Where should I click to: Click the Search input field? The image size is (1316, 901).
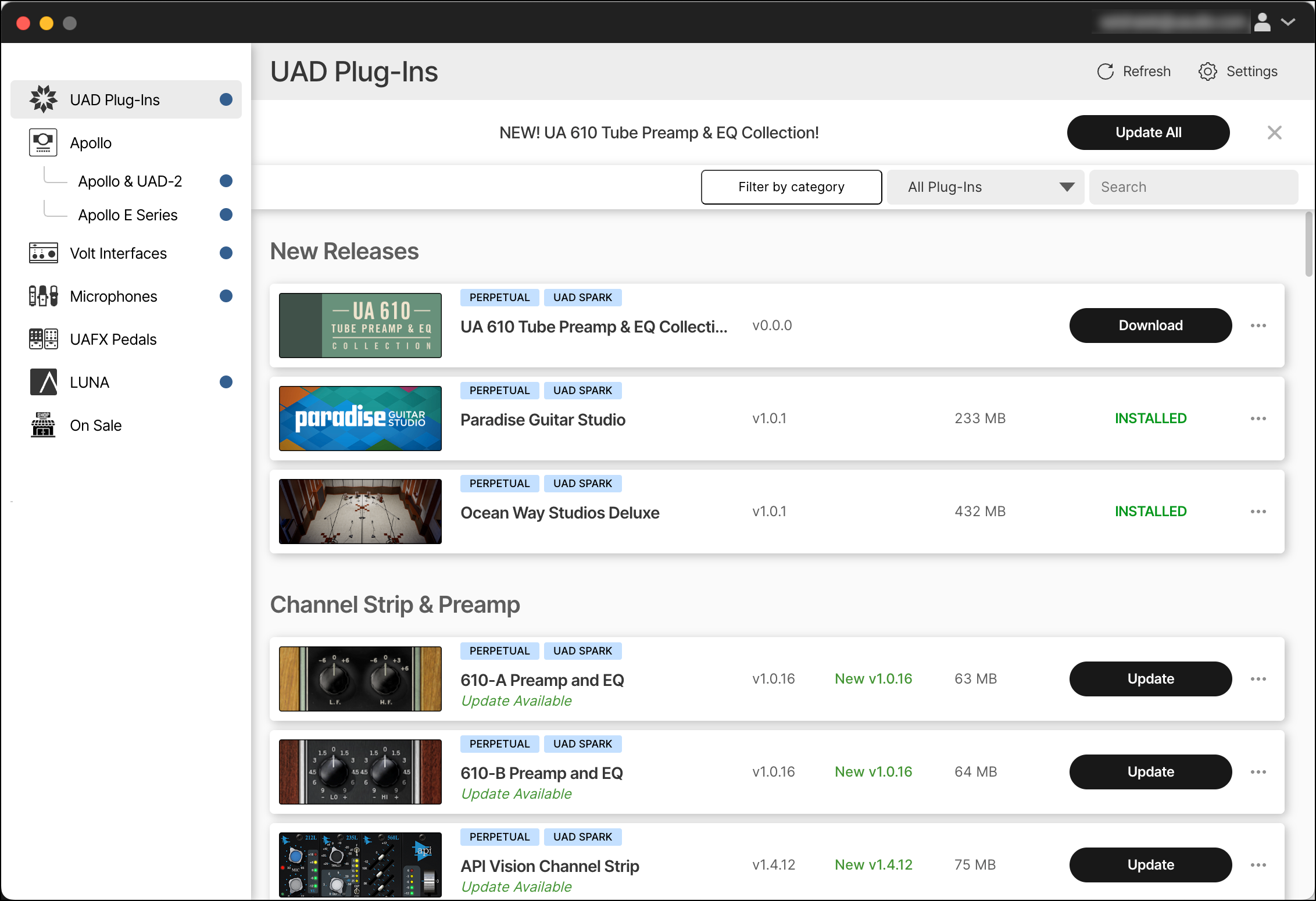[1193, 187]
